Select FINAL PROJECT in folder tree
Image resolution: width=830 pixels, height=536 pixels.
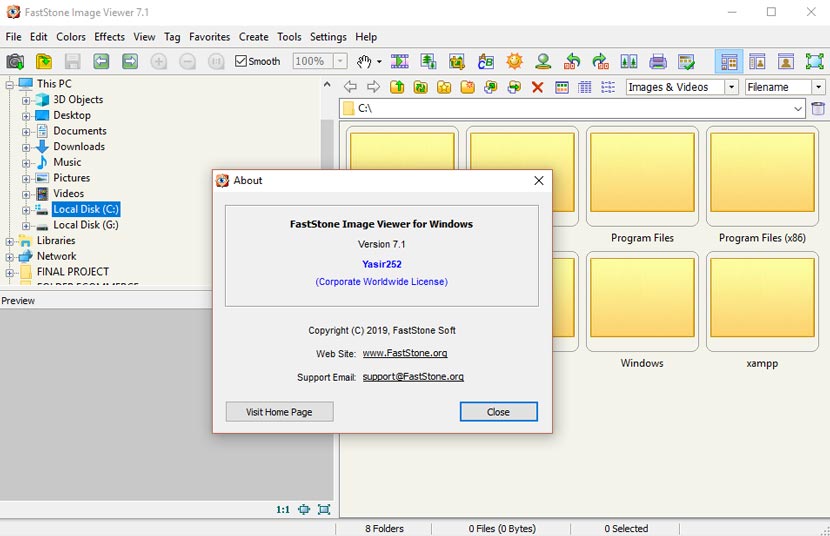click(73, 272)
